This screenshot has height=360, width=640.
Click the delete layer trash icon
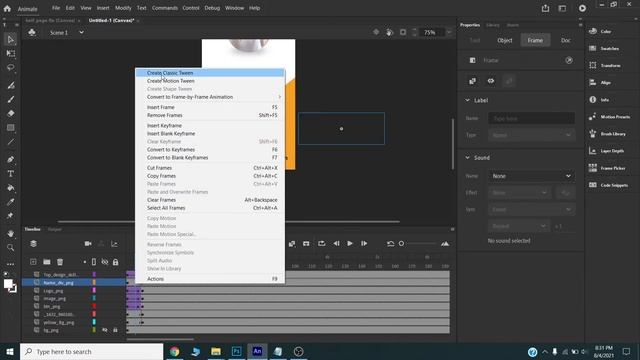click(x=60, y=262)
